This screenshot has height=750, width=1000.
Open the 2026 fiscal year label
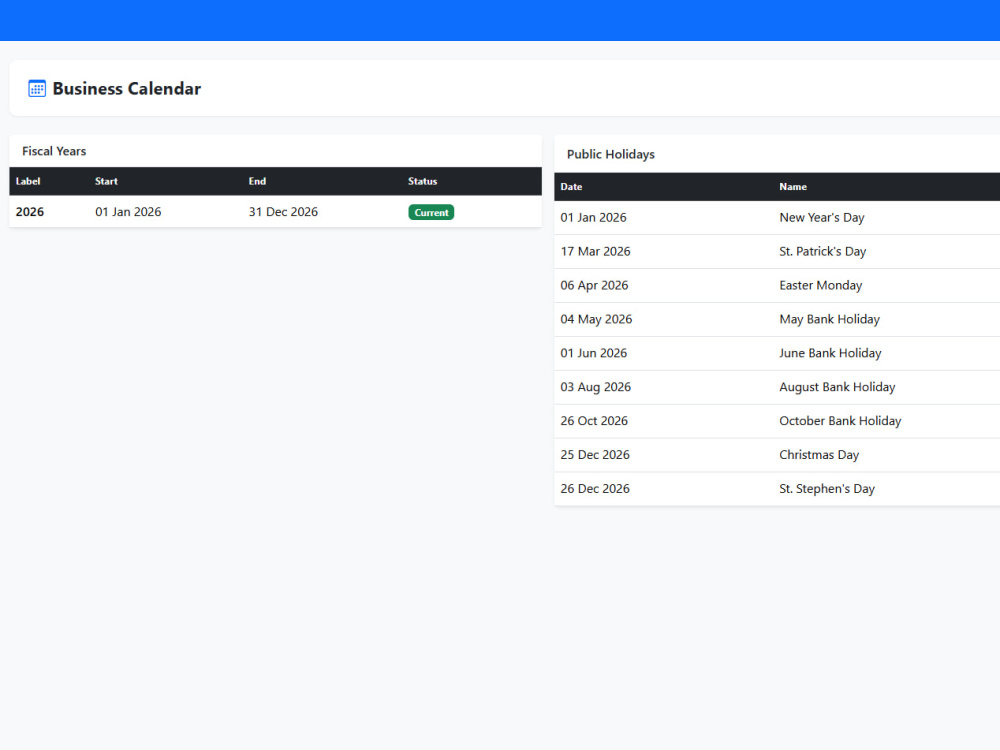click(x=30, y=212)
